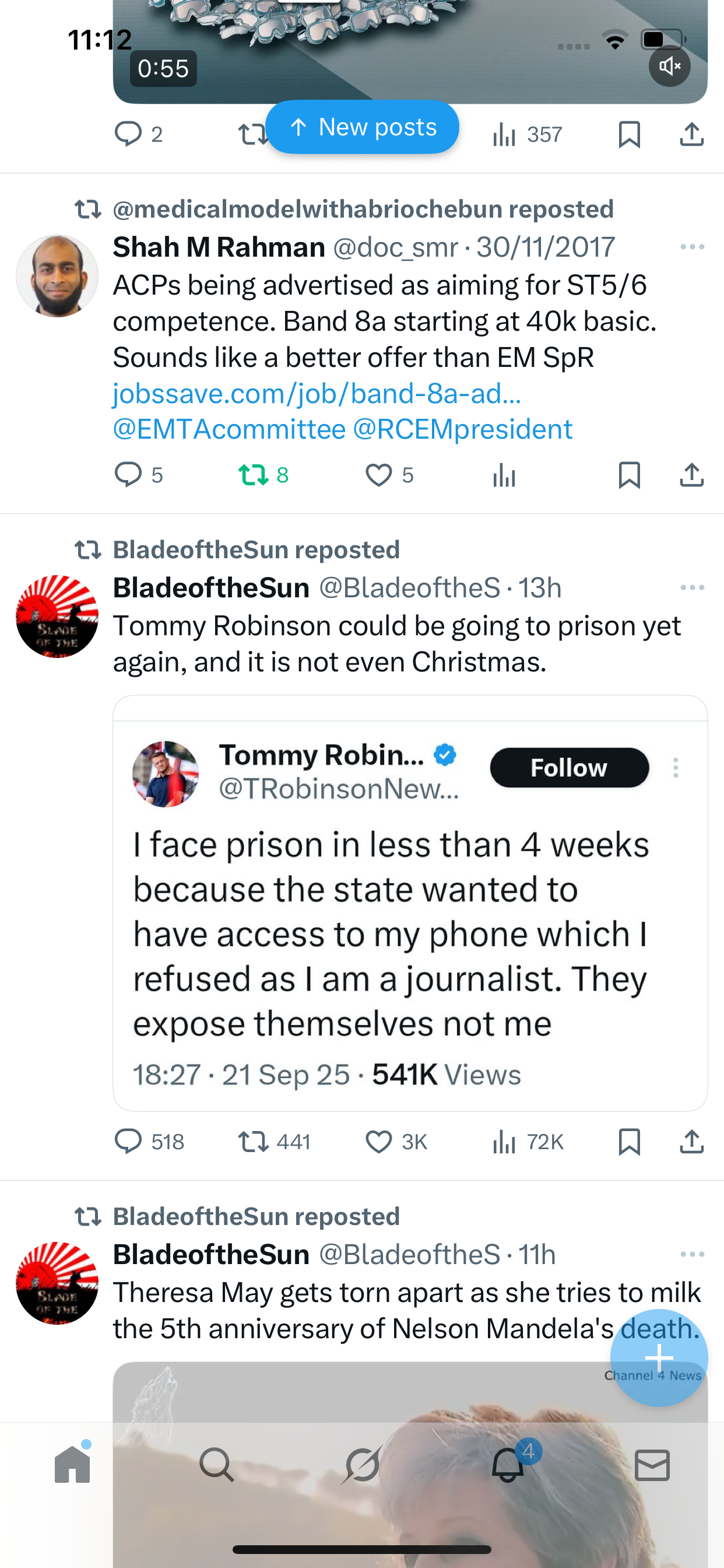Undo repost on Shah M Rahman post
The height and width of the screenshot is (1568, 724).
tap(263, 475)
